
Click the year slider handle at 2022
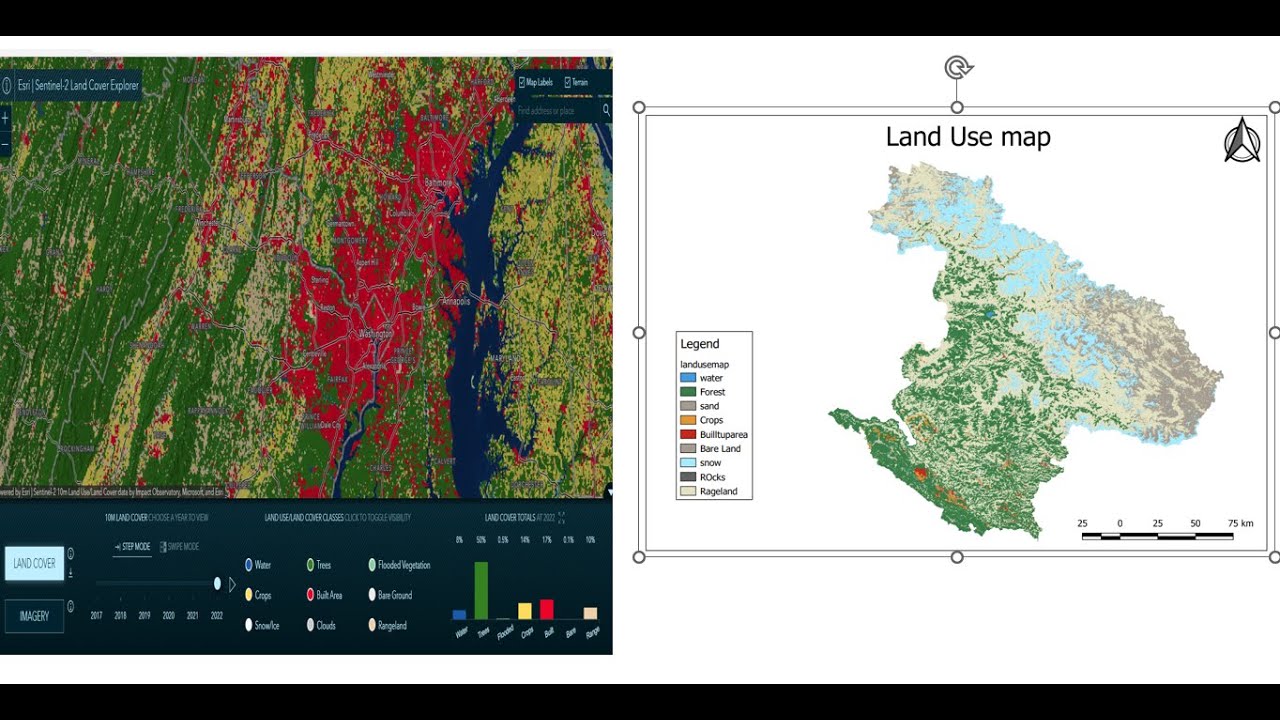(217, 583)
